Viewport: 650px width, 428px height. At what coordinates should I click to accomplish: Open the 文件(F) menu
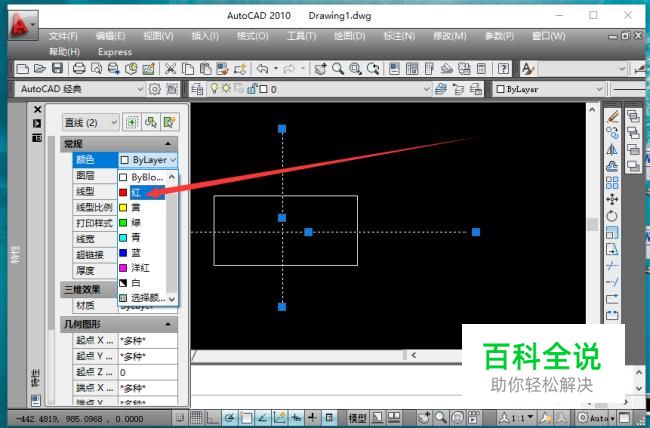pyautogui.click(x=63, y=36)
